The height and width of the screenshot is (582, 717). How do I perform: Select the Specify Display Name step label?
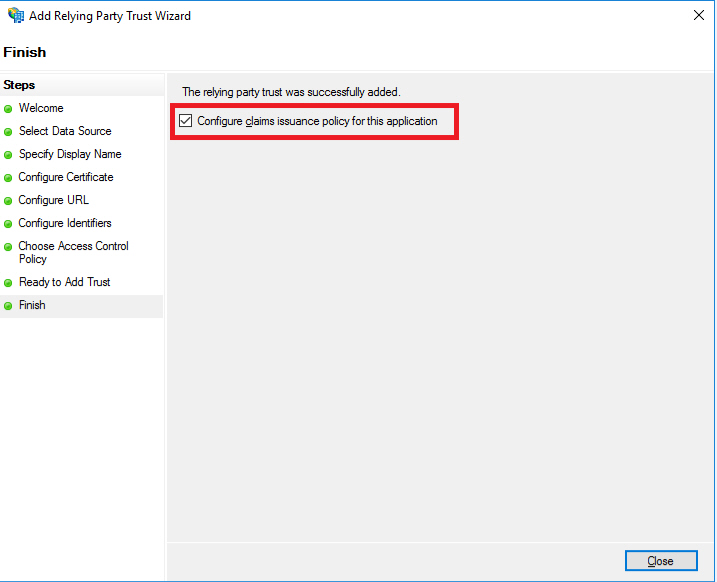tap(69, 154)
